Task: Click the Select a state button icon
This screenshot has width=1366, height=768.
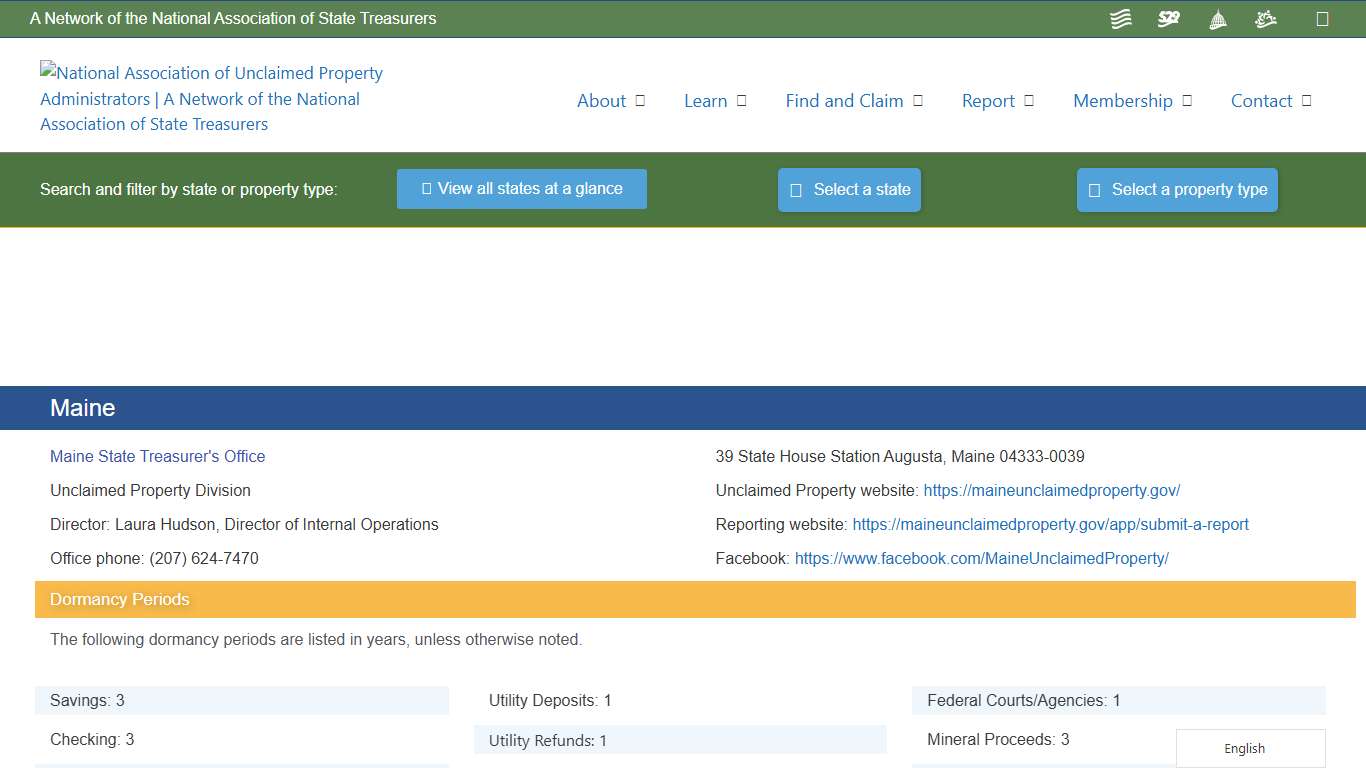Action: (x=795, y=189)
